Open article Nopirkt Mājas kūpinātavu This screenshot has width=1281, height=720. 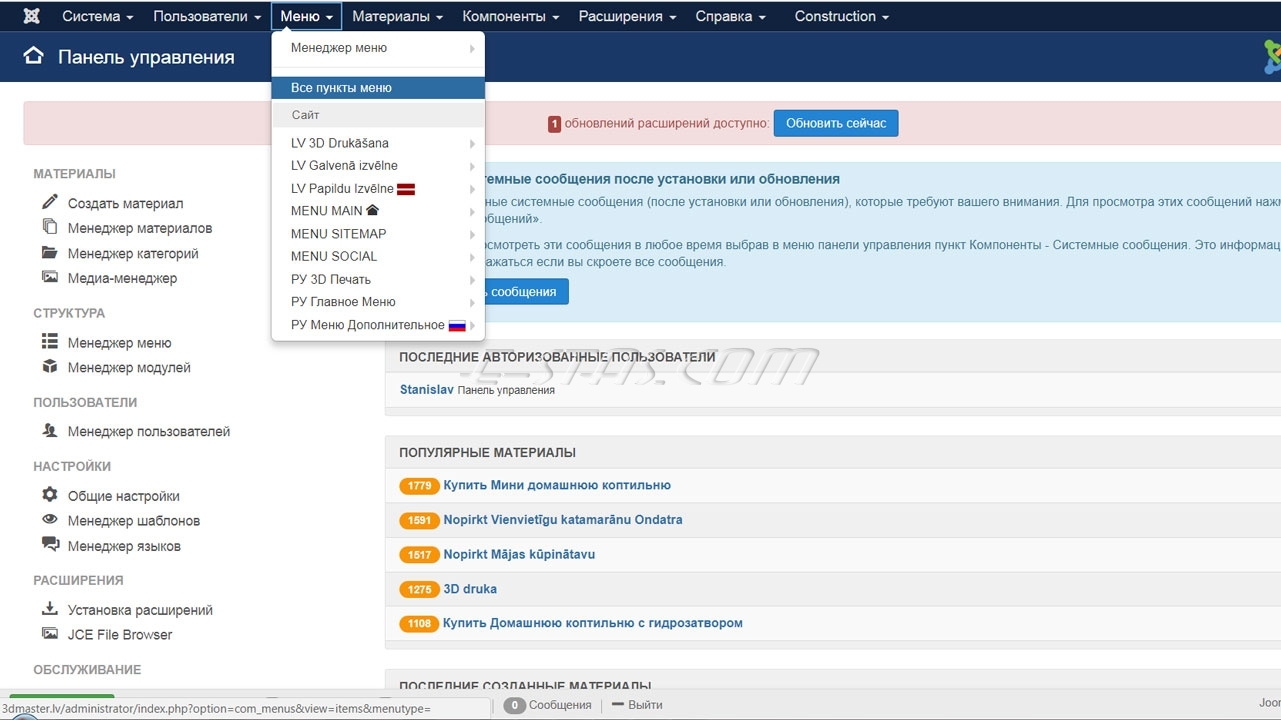click(519, 554)
